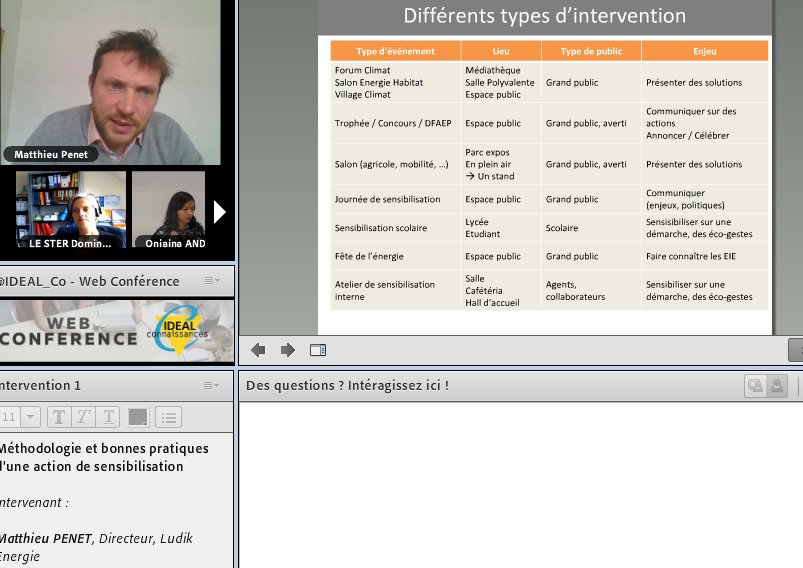Click the IDEAL Connaissances Web Conference banner
Screen dimensions: 803x568
point(117,331)
